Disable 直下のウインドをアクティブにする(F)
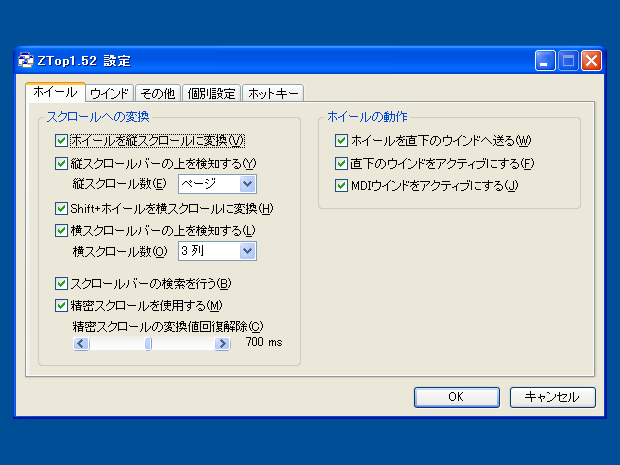620x465 pixels. (x=341, y=163)
